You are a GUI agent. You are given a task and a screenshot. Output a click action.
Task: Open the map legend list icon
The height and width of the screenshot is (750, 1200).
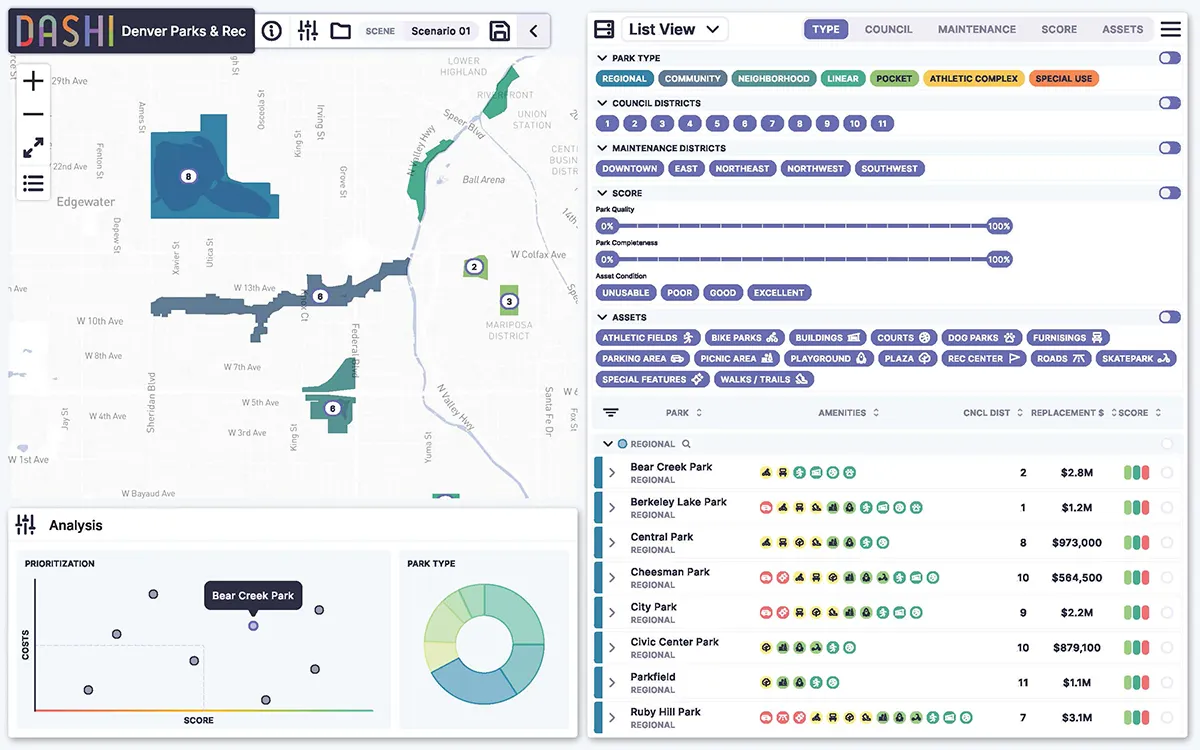coord(33,183)
